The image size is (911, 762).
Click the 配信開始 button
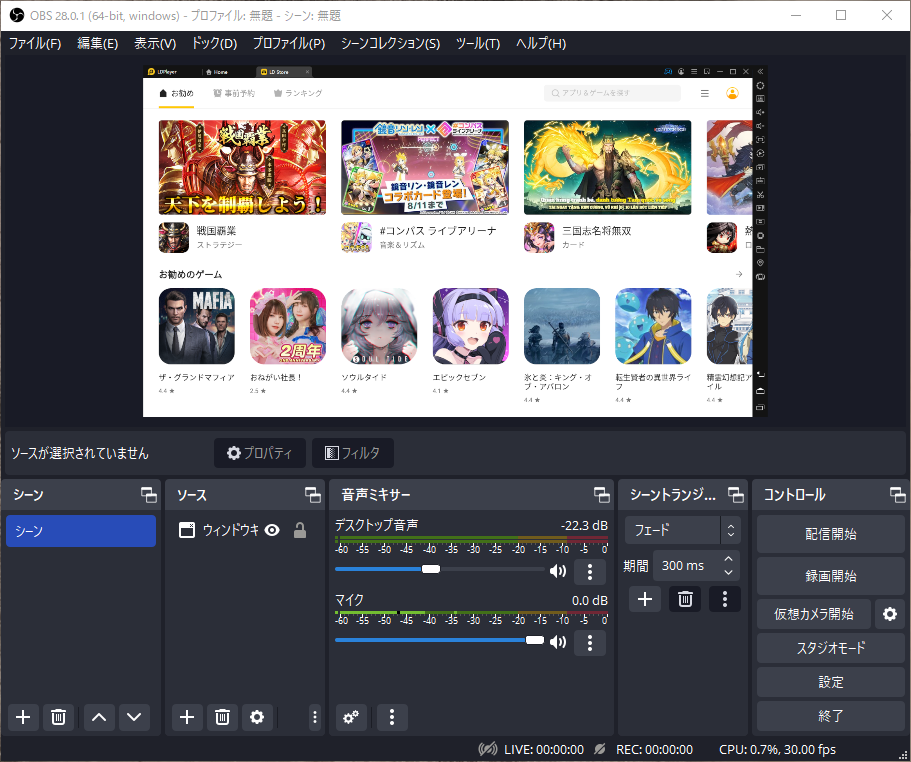click(x=830, y=534)
